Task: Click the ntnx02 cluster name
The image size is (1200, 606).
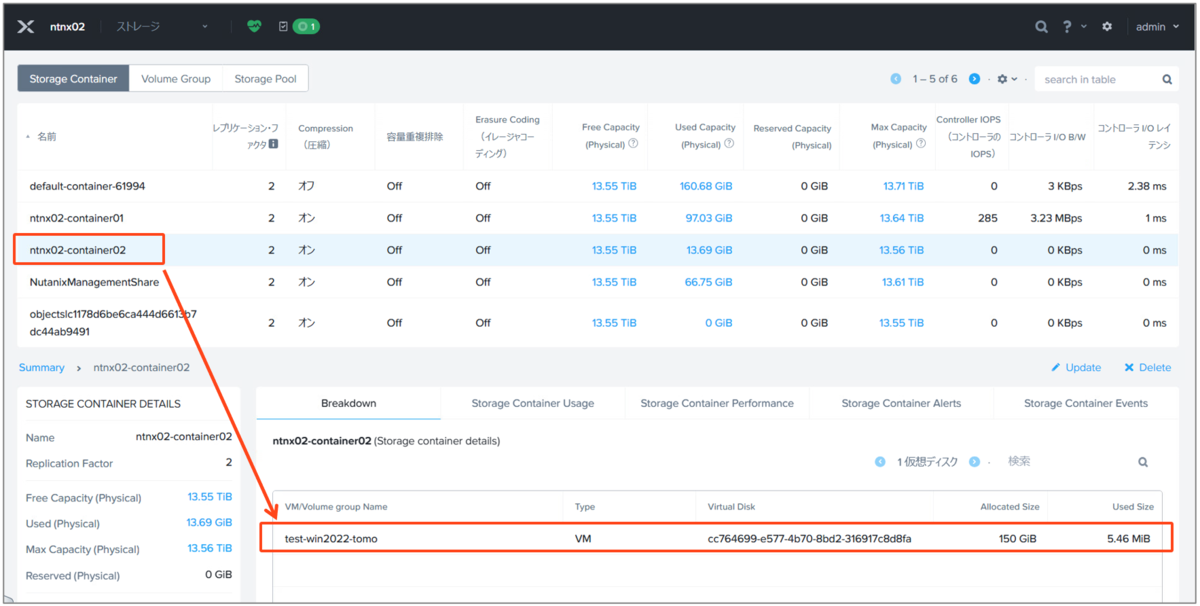Action: [67, 27]
